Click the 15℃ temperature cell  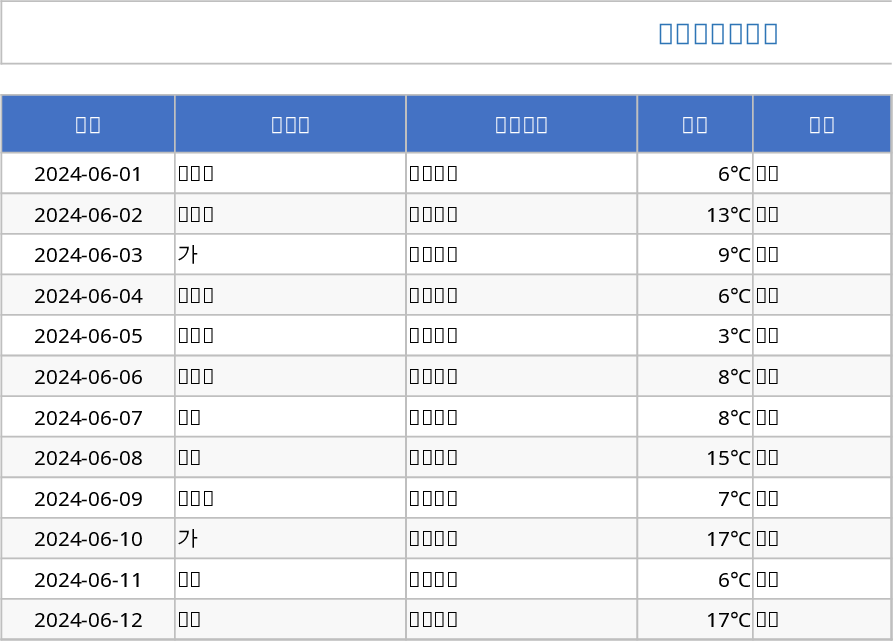coord(695,458)
